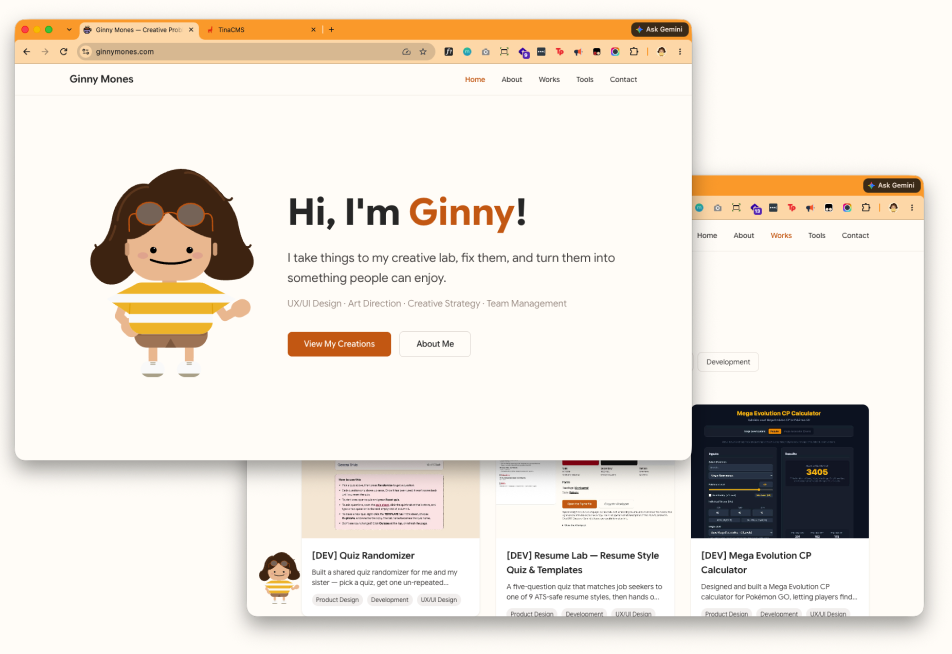Open the red 'Tp' extension in the front window
952x654 pixels.
click(x=560, y=52)
